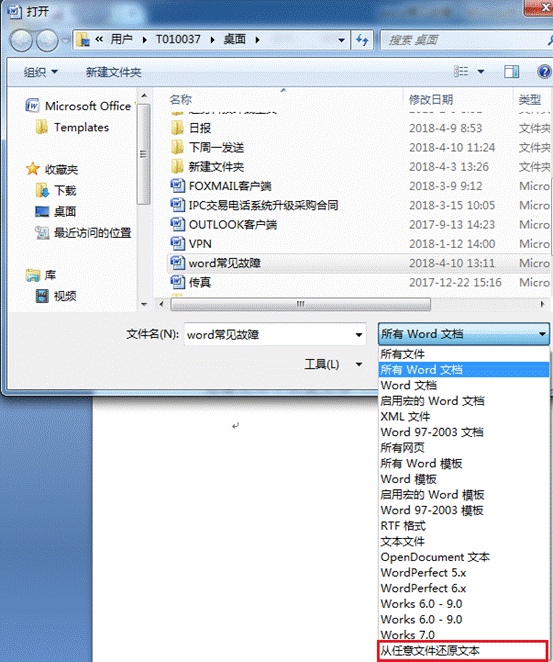Toggle the preview pane icon
Viewport: 553px width, 662px height.
point(512,71)
